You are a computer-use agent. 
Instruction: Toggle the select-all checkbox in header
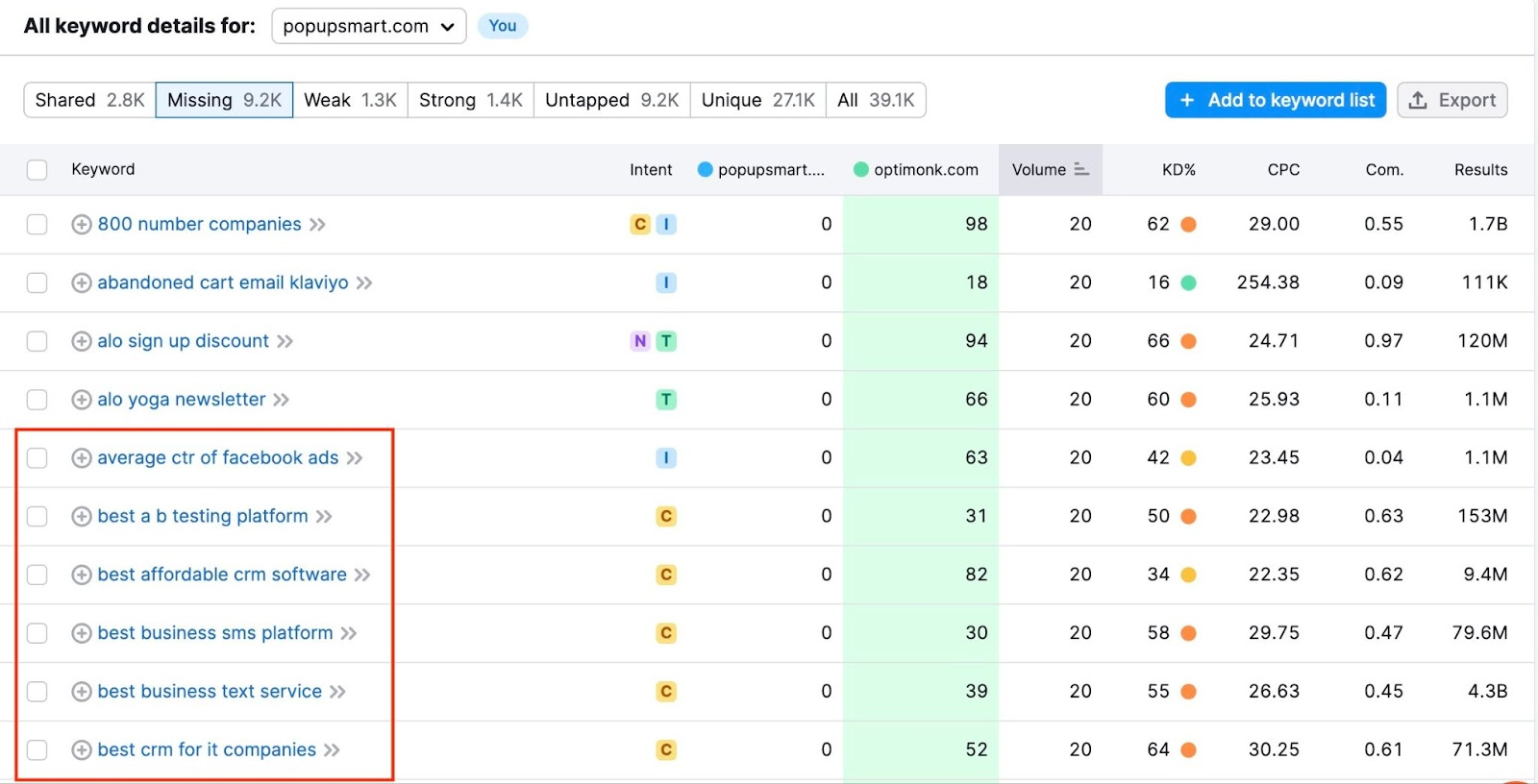pos(37,170)
